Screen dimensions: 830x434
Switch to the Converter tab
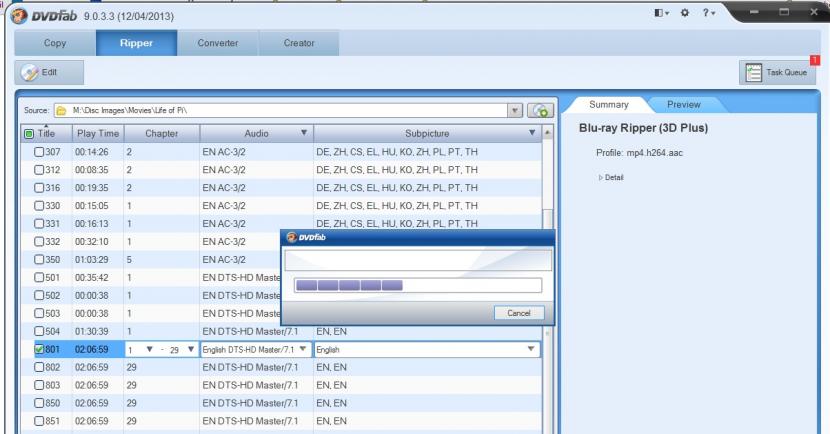pyautogui.click(x=218, y=43)
